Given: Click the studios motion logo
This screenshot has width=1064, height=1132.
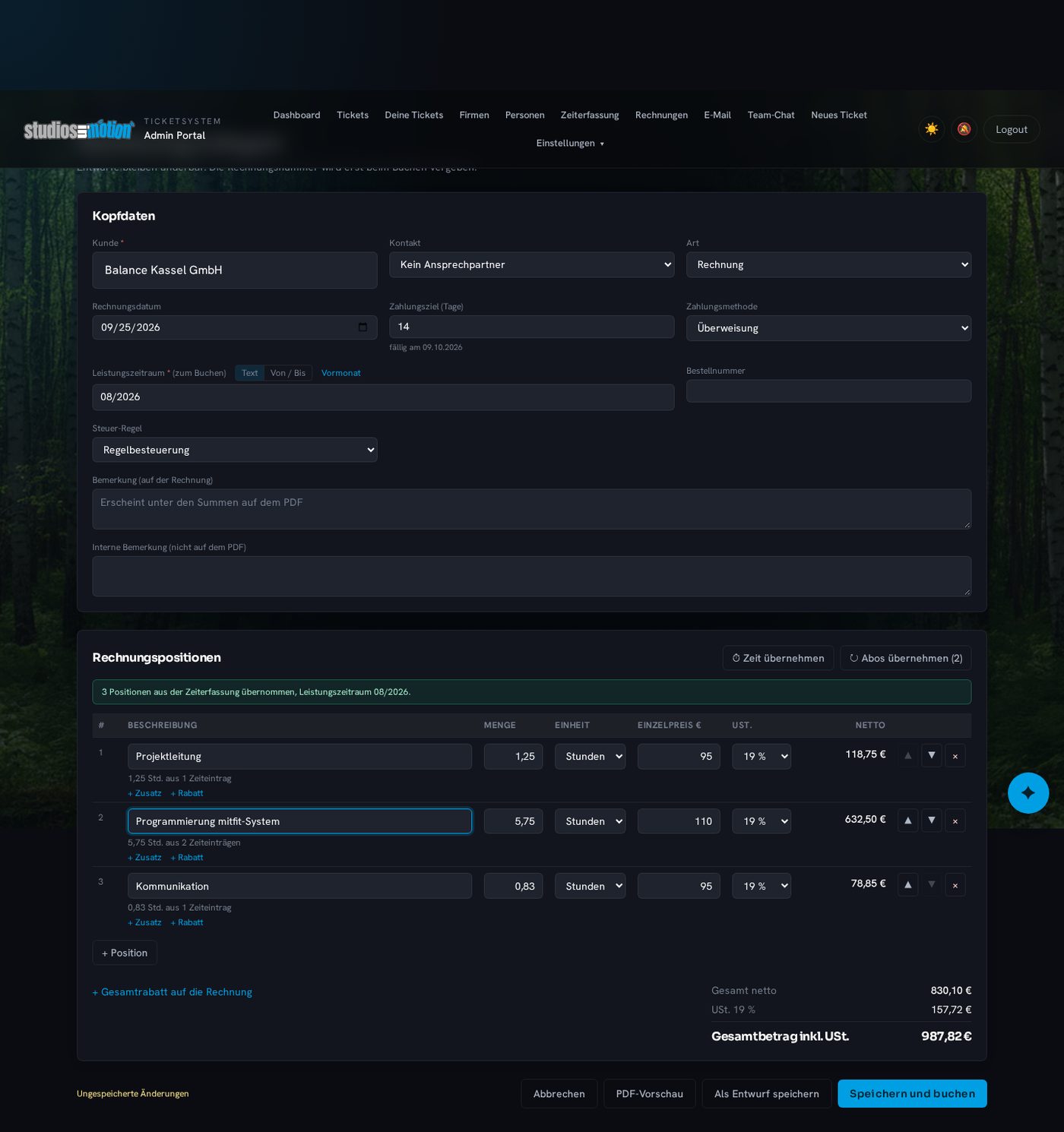Looking at the screenshot, I should click(79, 129).
